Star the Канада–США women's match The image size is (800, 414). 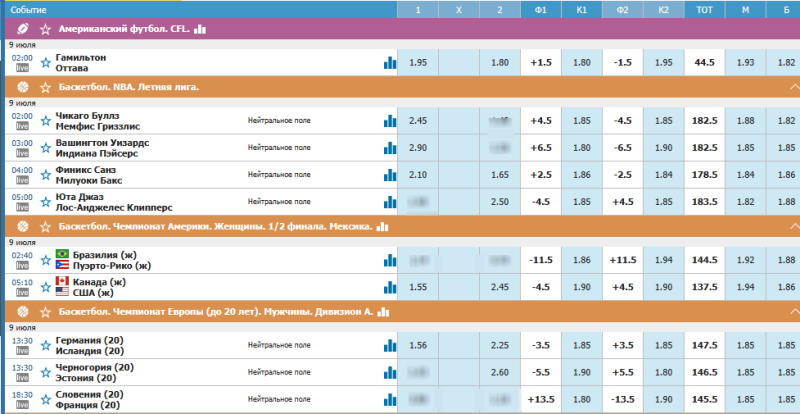click(x=45, y=288)
